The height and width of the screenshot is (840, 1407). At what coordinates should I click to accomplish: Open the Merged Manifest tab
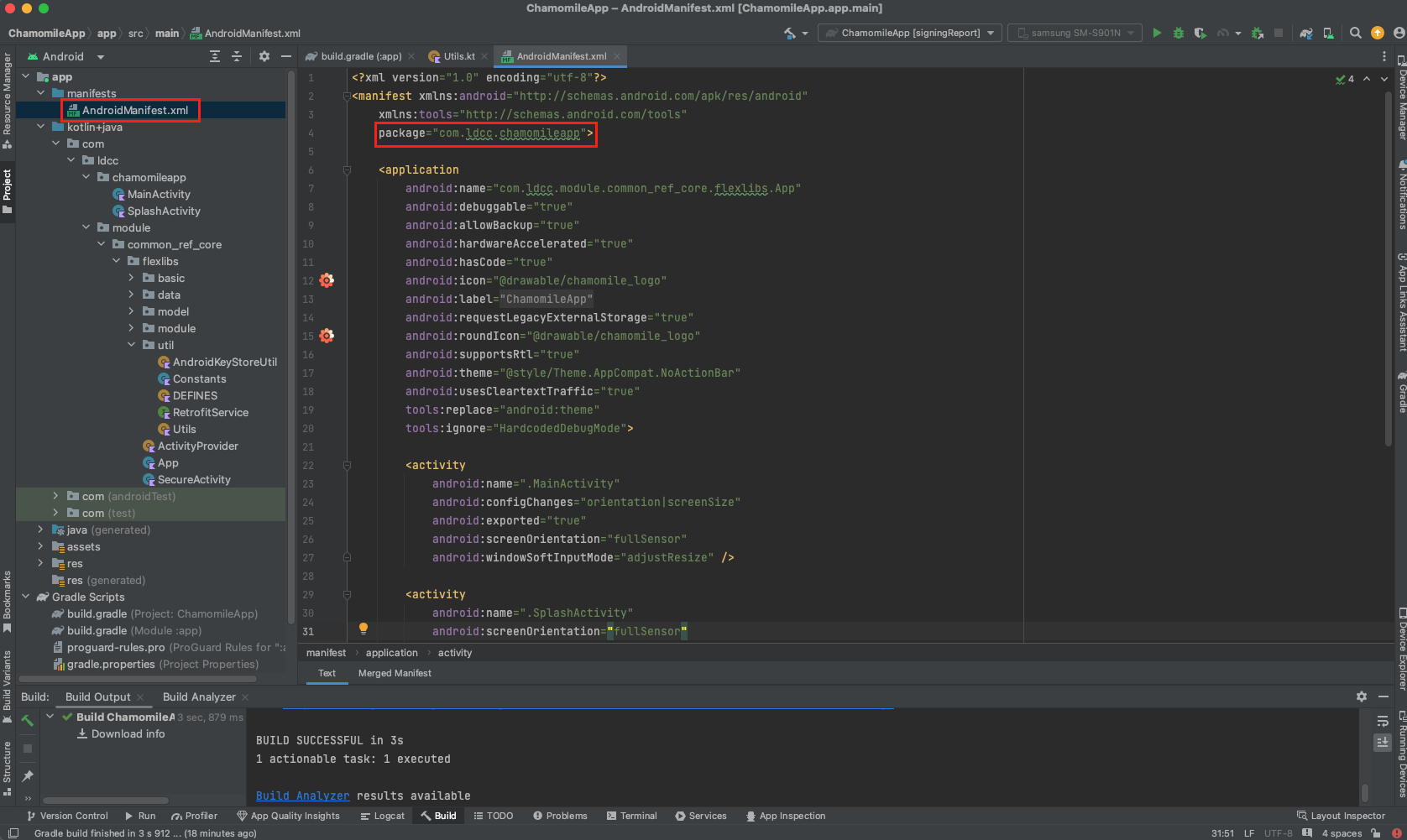[x=395, y=673]
